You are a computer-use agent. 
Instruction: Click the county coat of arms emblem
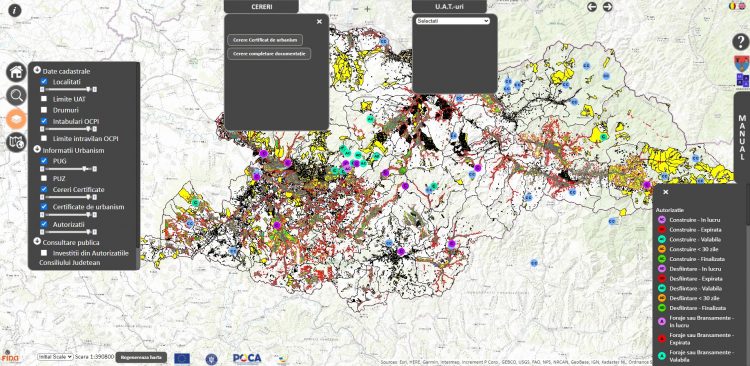pos(741,64)
